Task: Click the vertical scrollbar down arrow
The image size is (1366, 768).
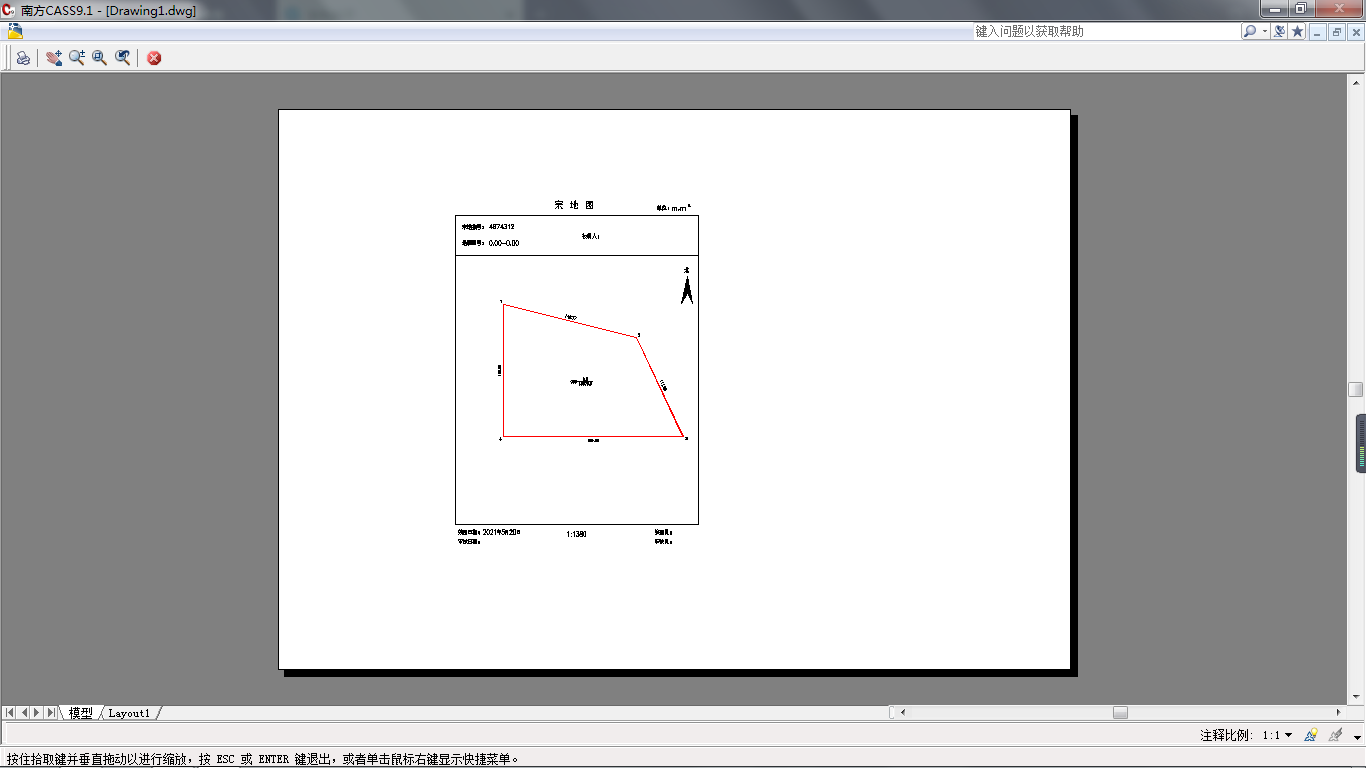Action: [x=1355, y=696]
